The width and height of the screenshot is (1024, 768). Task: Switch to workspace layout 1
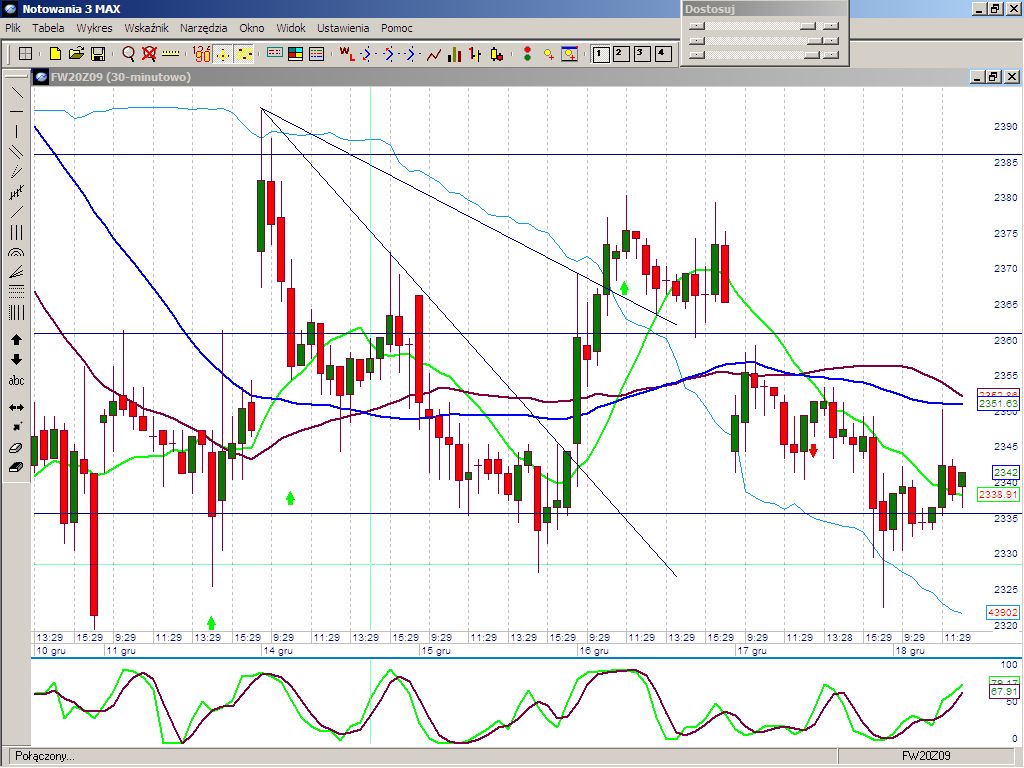tap(601, 54)
